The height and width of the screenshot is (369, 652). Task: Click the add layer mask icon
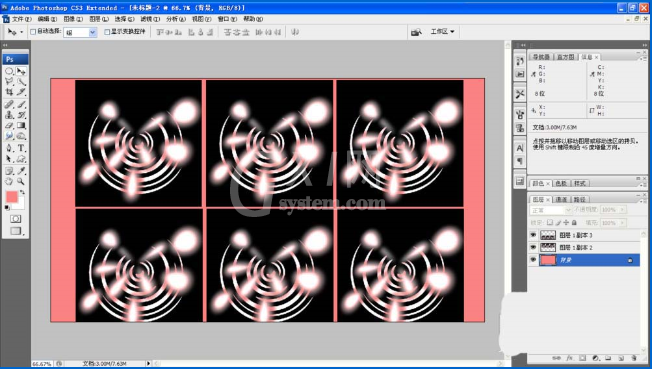coord(582,358)
